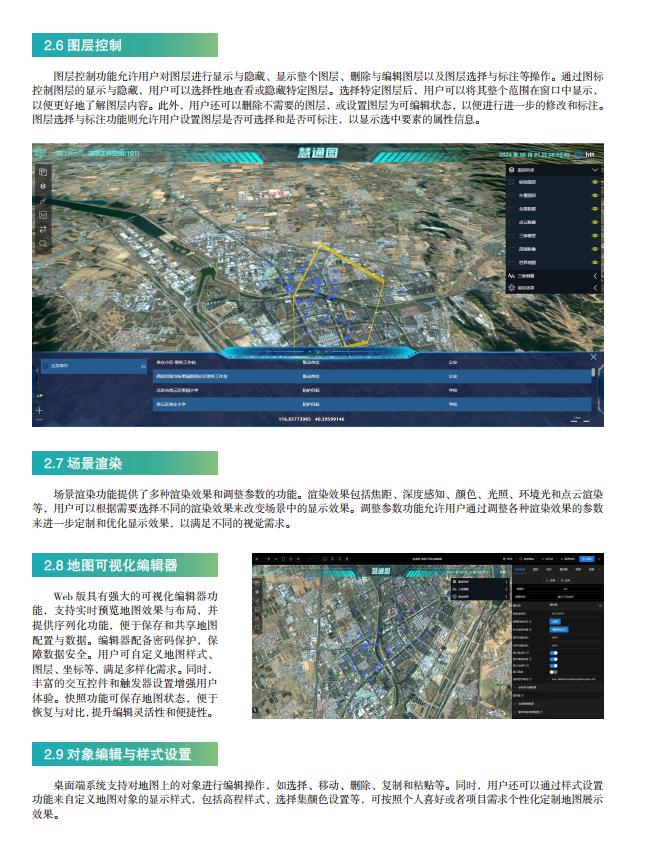Expand the first collapsed group below the toggles in the editor
The height and width of the screenshot is (861, 655).
click(x=557, y=687)
